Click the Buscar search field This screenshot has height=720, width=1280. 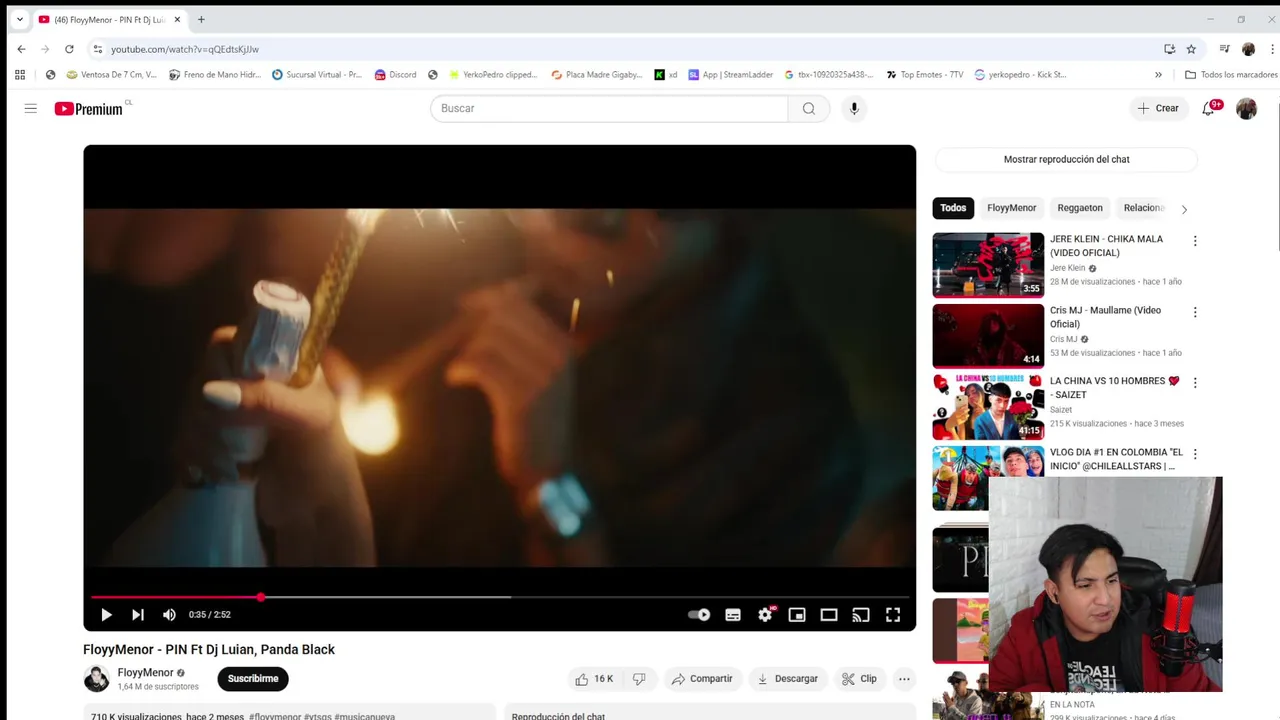click(x=609, y=108)
